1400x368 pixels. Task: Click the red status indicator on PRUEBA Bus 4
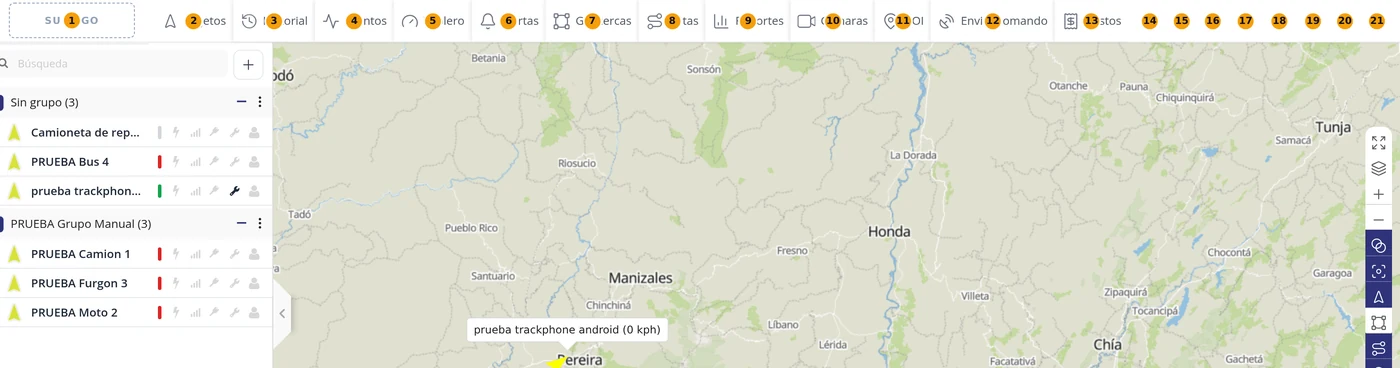(160, 162)
